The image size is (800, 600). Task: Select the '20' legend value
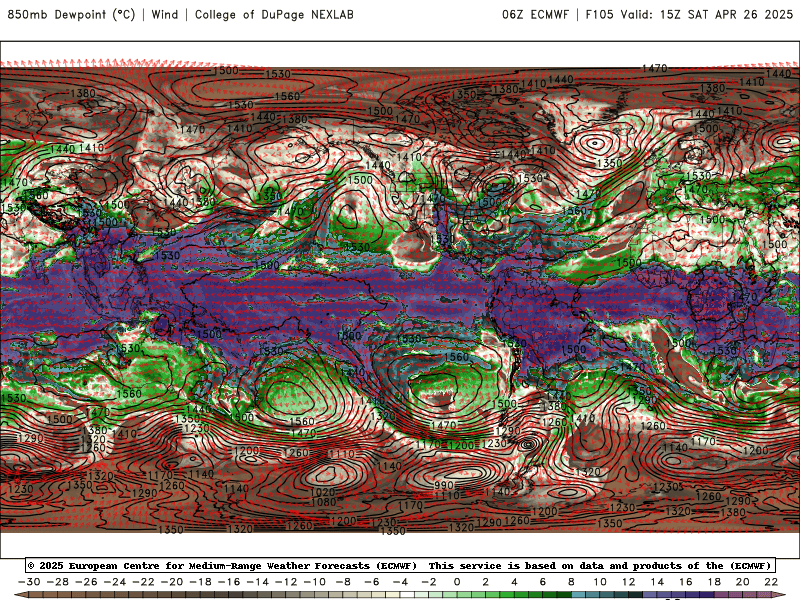(743, 582)
